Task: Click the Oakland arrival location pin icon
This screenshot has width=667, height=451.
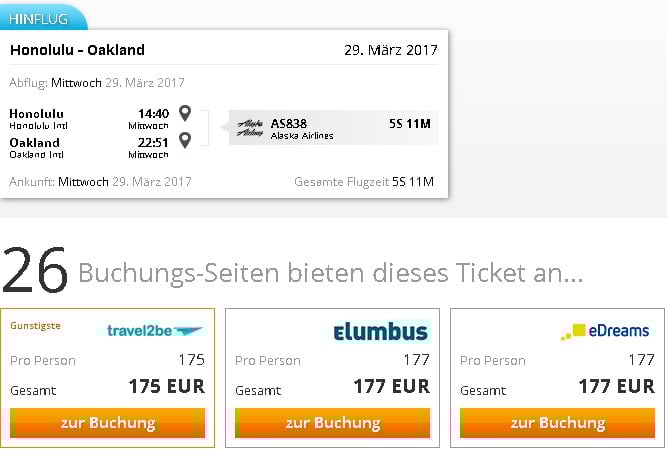Action: [185, 141]
